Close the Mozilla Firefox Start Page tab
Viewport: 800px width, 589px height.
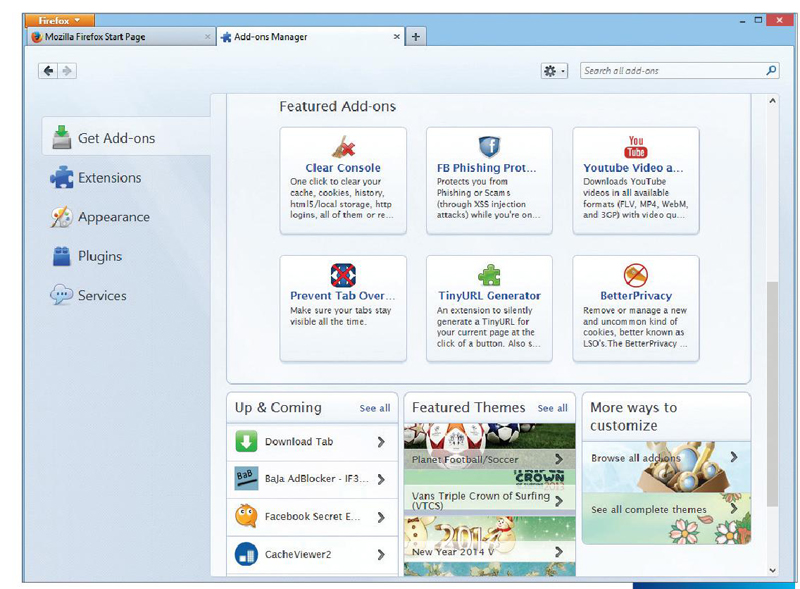(207, 37)
